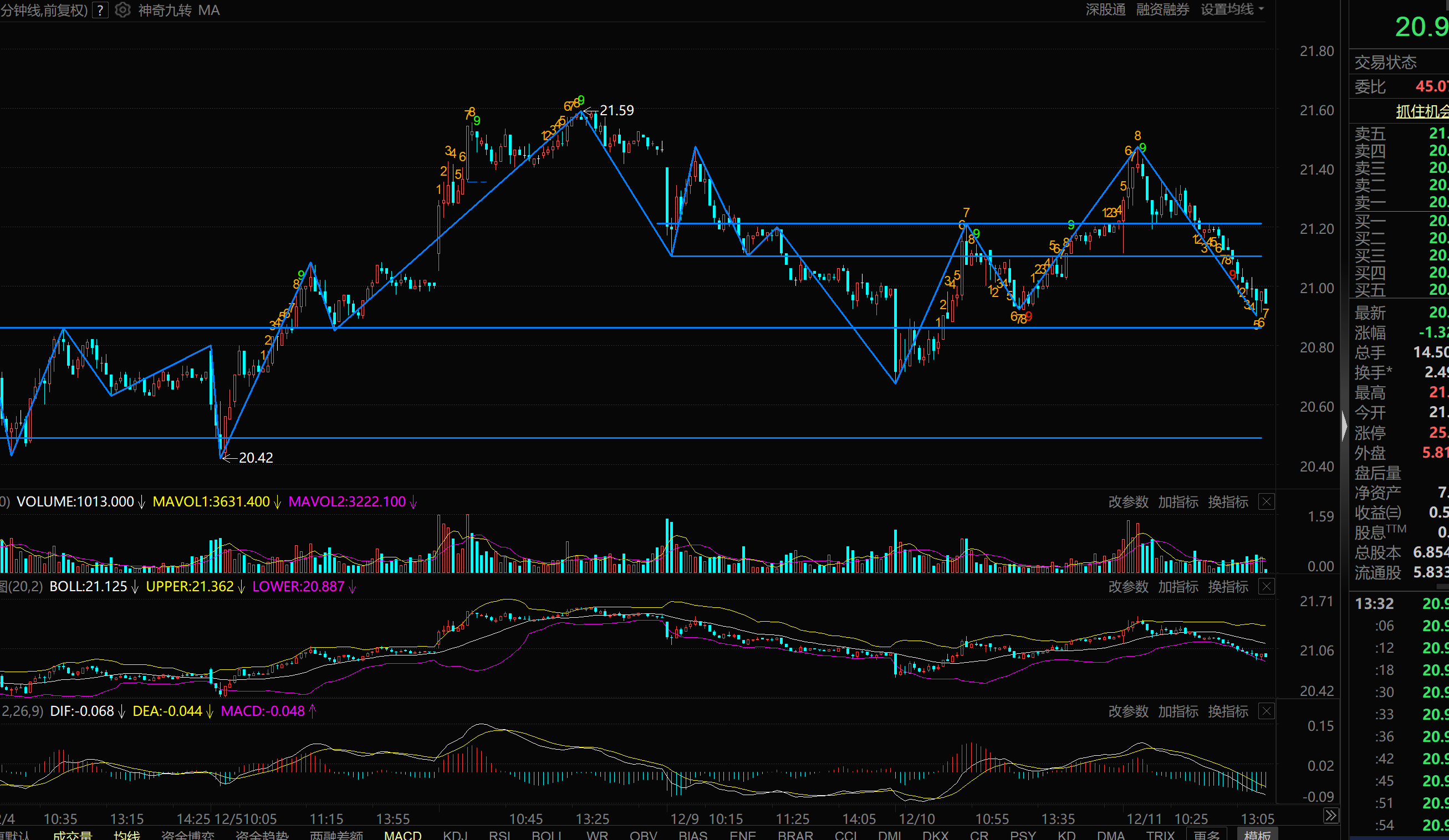The image size is (1449, 840).
Task: Click 换指标 in the MACD panel
Action: pyautogui.click(x=1228, y=712)
